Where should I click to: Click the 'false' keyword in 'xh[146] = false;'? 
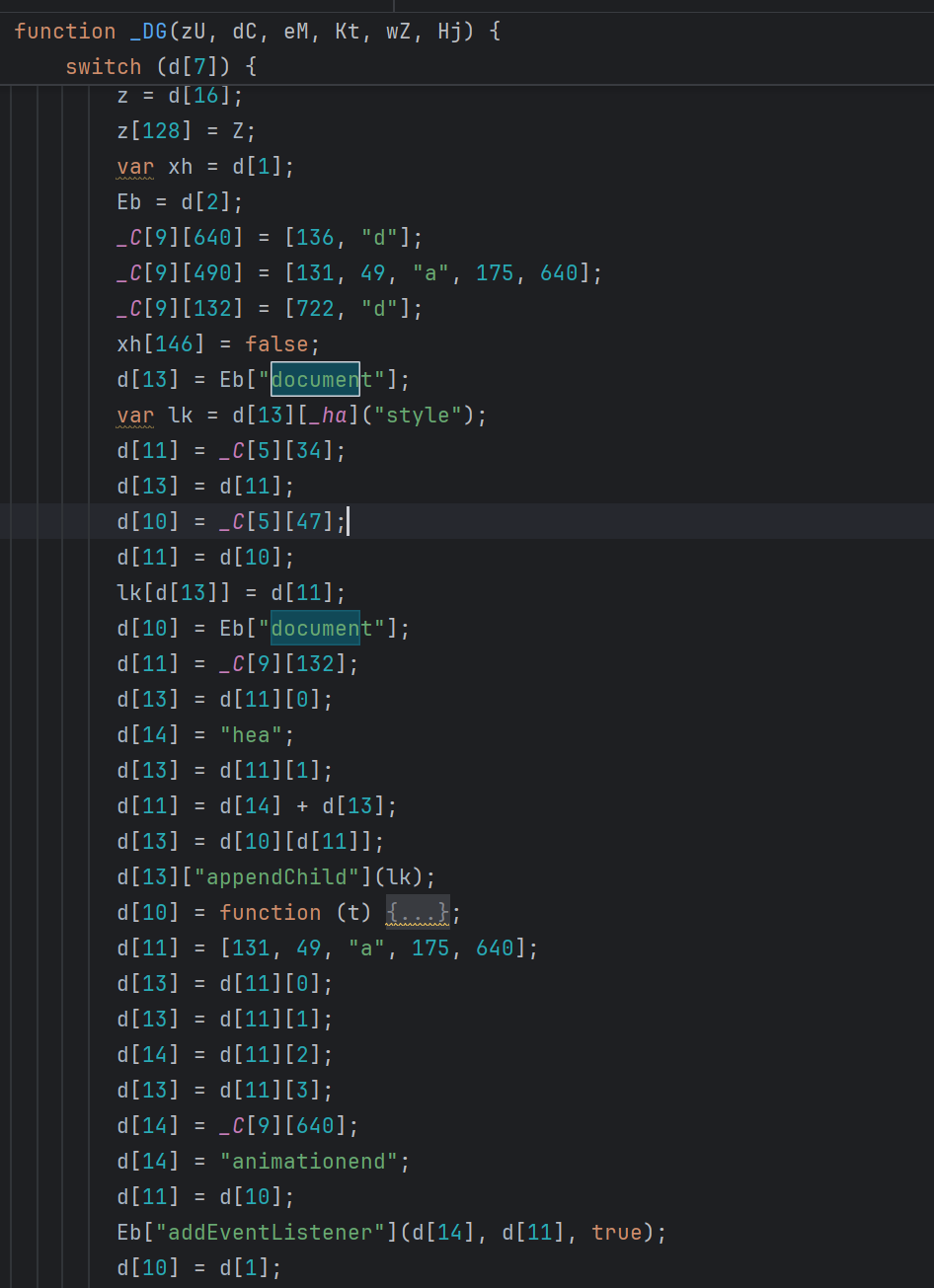click(276, 344)
